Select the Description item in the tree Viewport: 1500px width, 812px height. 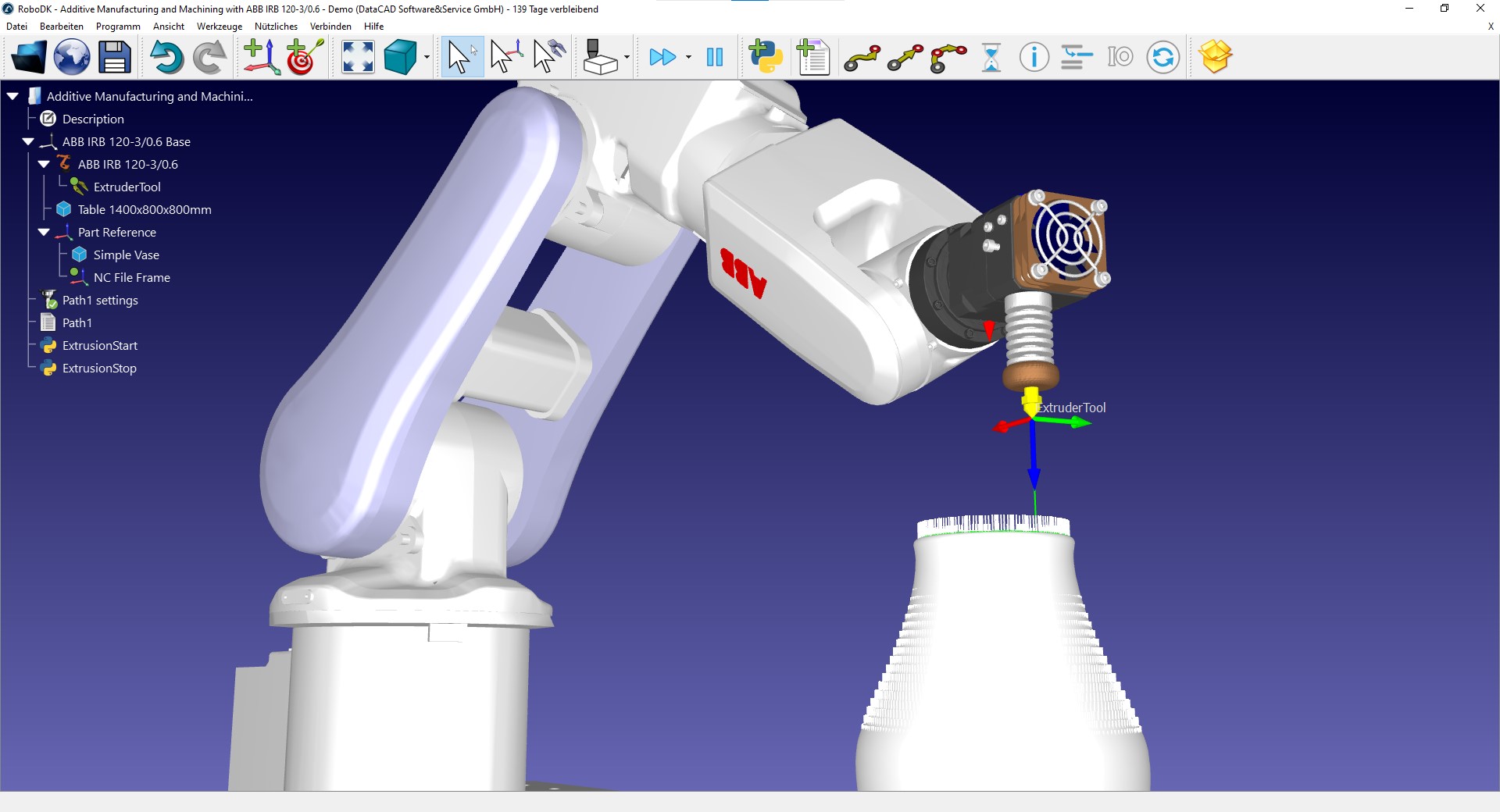tap(93, 119)
